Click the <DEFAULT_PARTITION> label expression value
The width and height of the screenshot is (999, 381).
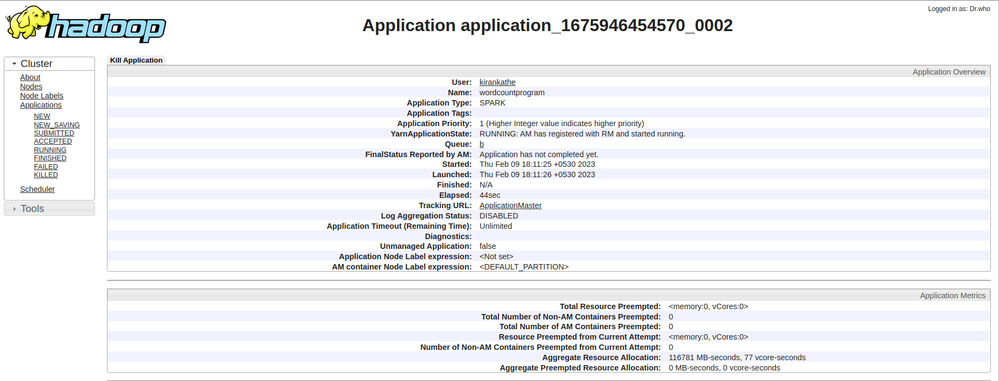[x=524, y=267]
